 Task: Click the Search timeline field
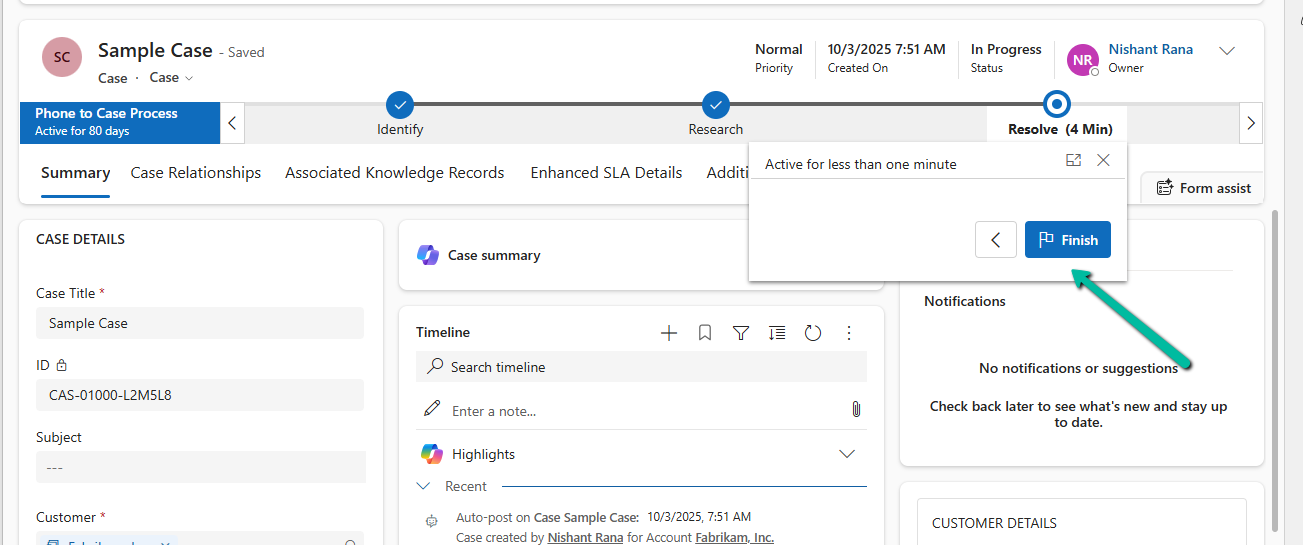coord(640,367)
